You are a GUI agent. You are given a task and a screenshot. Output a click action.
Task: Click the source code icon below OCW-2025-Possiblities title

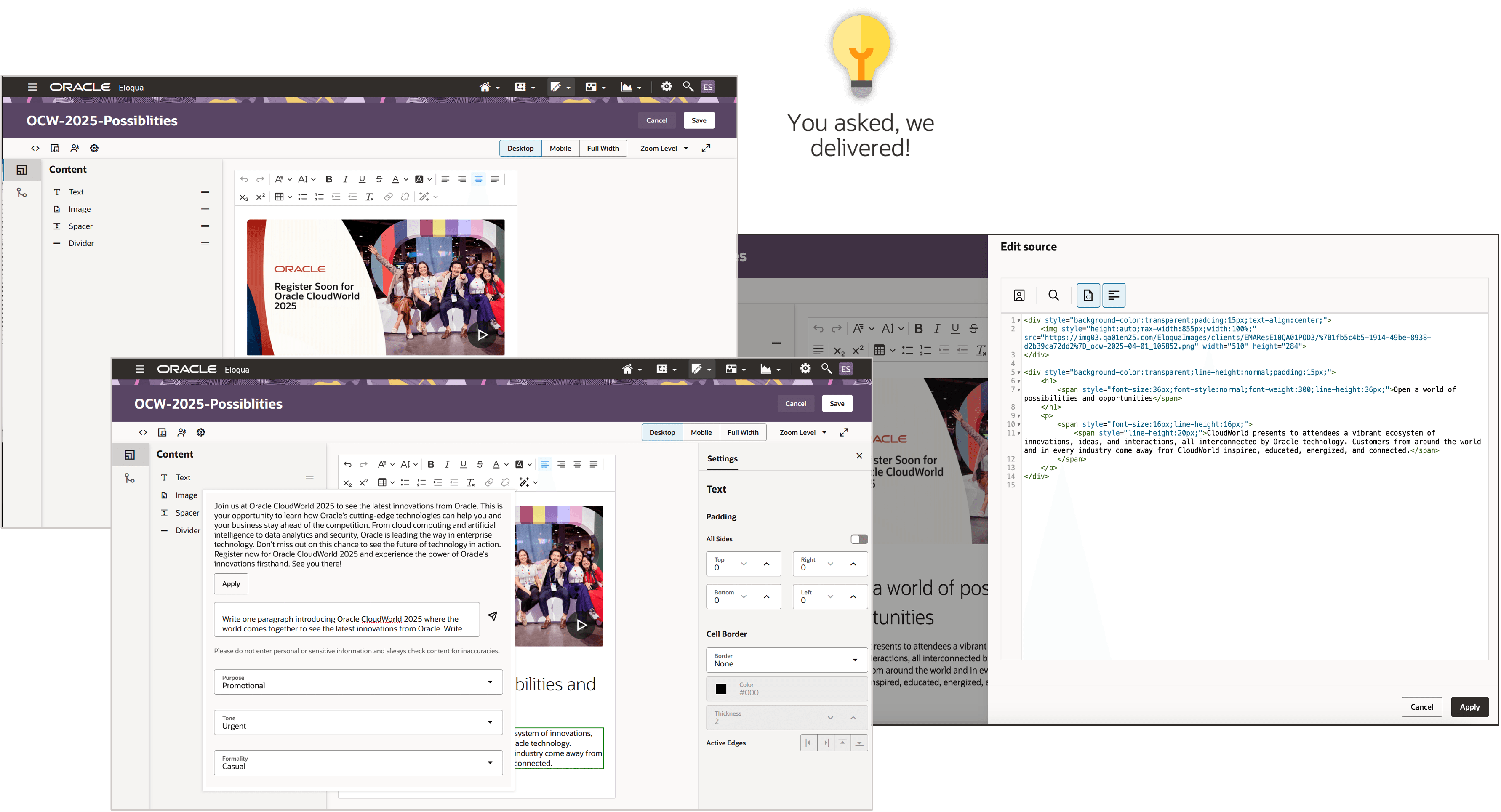point(143,432)
